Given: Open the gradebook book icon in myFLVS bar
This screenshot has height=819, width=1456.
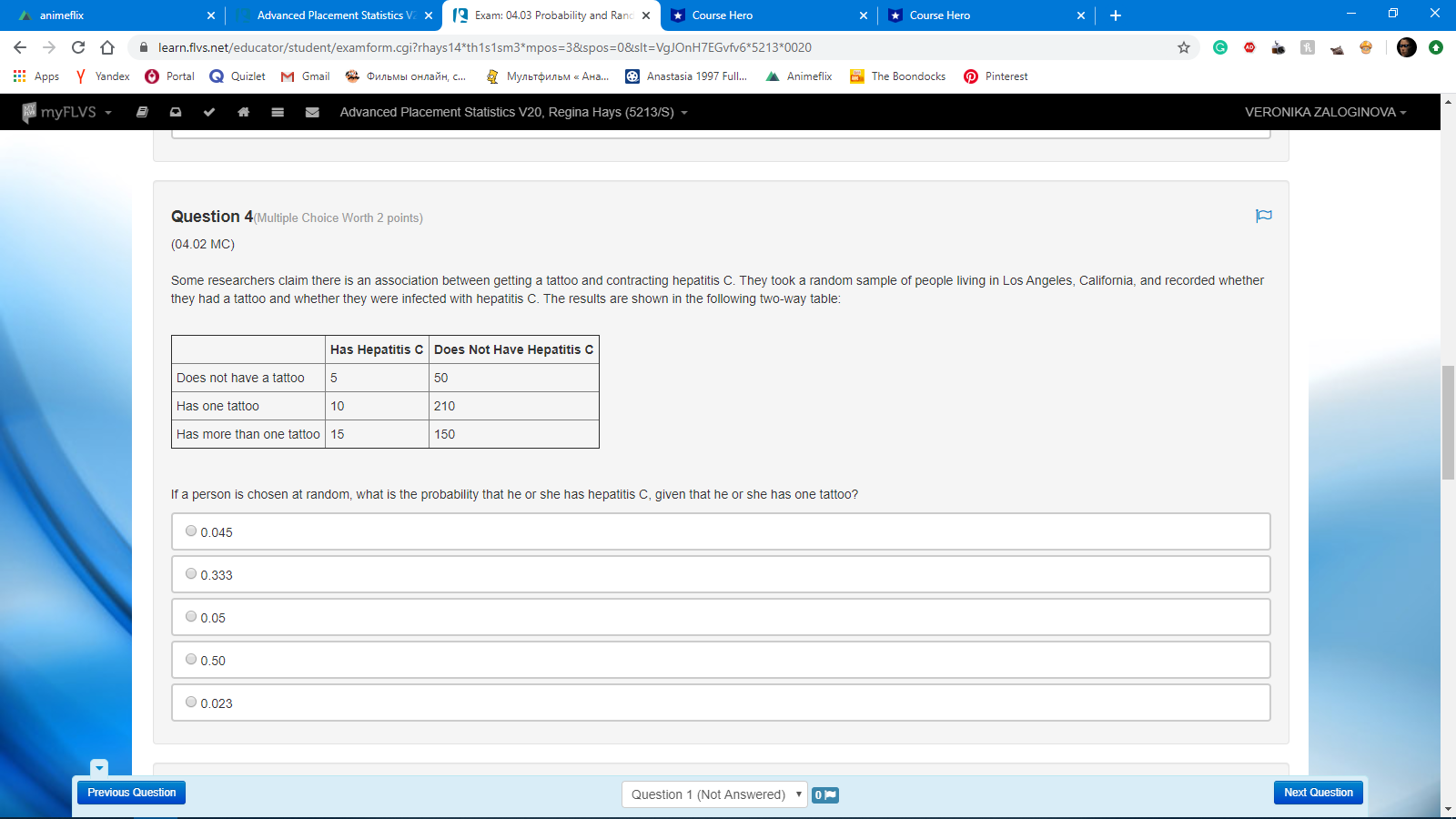Looking at the screenshot, I should pos(142,112).
